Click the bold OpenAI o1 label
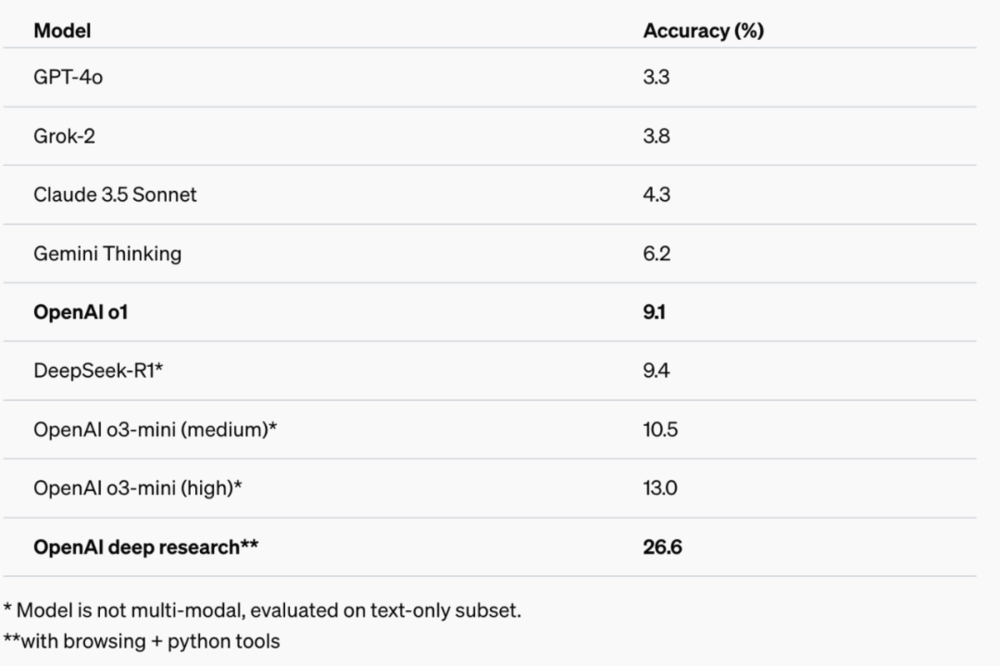Viewport: 1000px width, 666px height. pyautogui.click(x=81, y=312)
